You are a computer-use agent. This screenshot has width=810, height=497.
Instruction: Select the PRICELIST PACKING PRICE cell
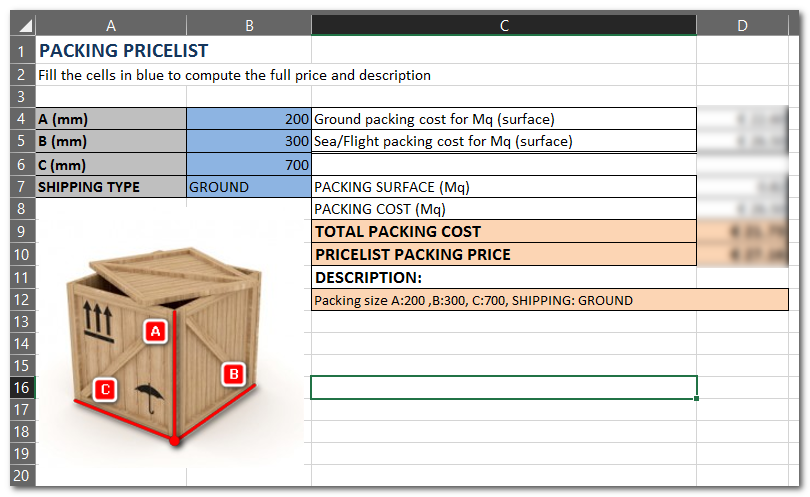pos(504,254)
